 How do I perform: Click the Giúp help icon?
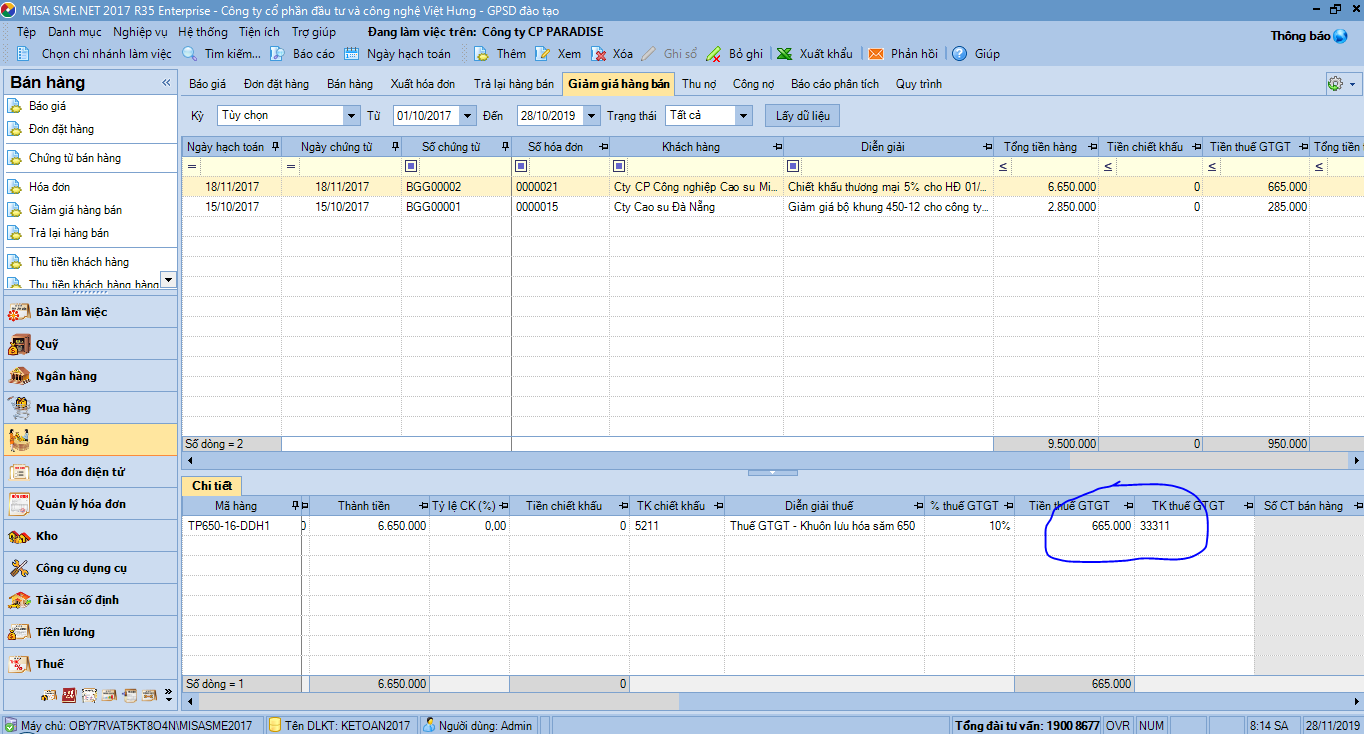coord(959,54)
